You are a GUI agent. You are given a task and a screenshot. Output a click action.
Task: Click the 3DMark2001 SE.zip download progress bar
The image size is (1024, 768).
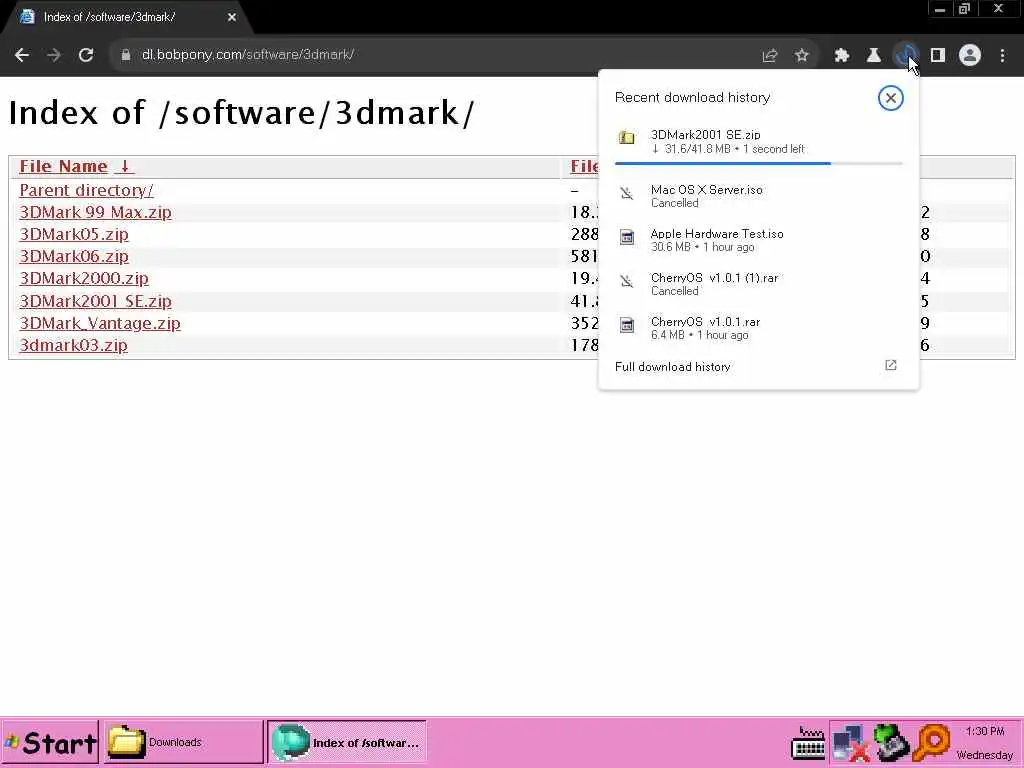759,163
